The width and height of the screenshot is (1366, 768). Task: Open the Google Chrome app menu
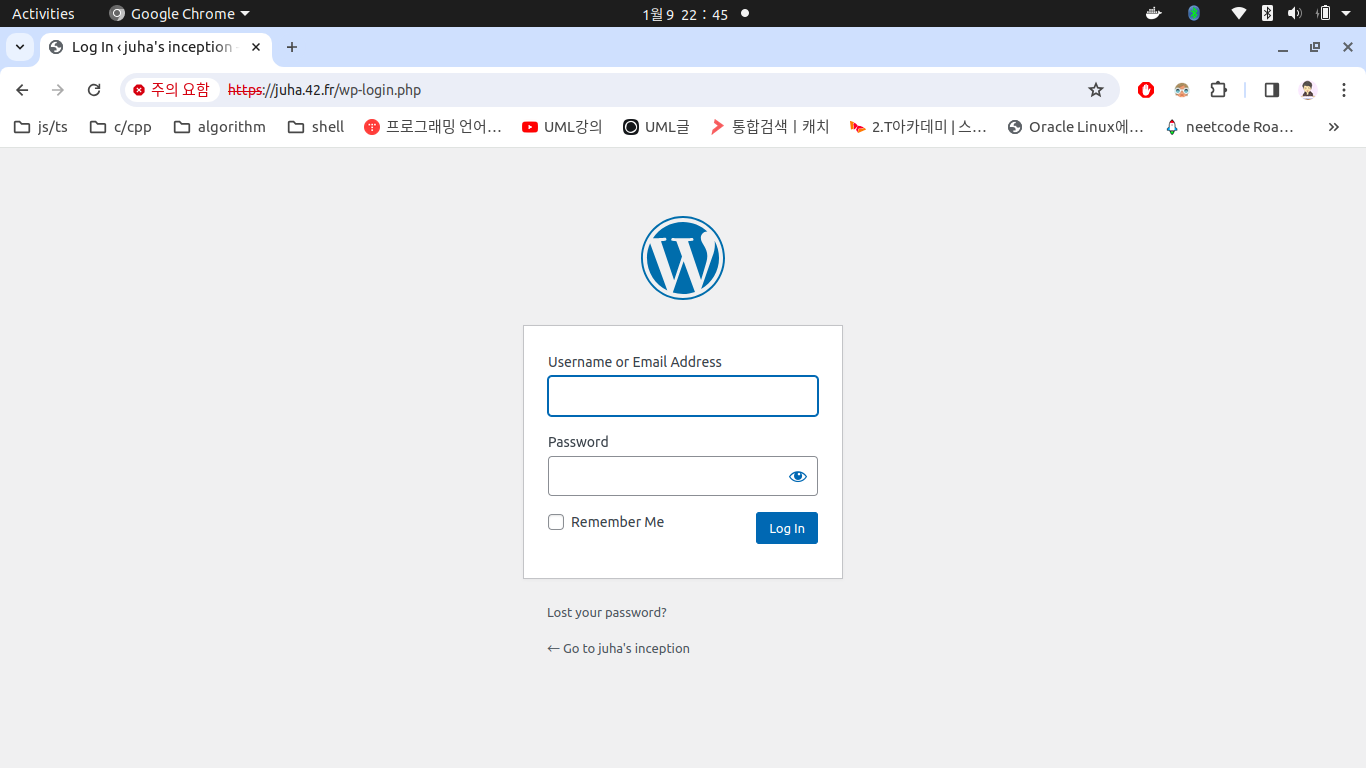[179, 13]
